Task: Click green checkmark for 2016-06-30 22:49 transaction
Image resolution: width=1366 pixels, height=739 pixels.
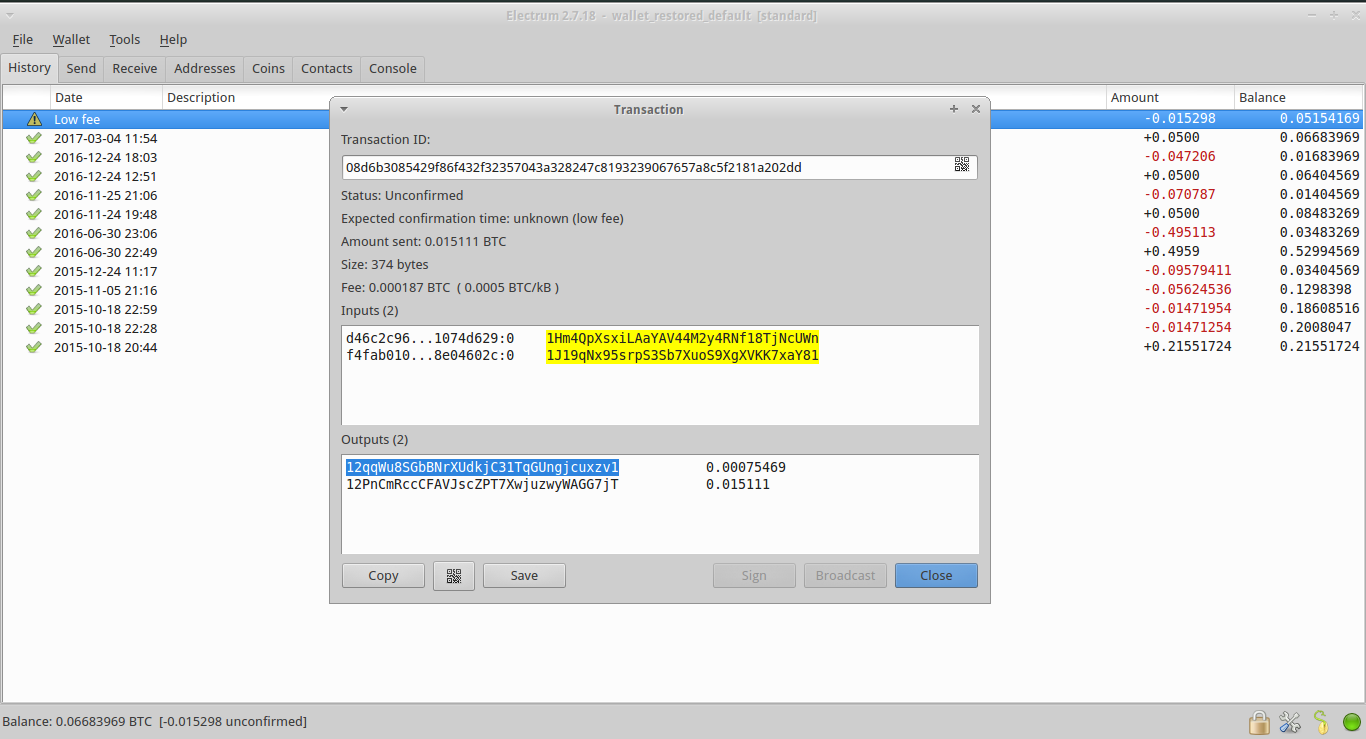Action: tap(34, 252)
